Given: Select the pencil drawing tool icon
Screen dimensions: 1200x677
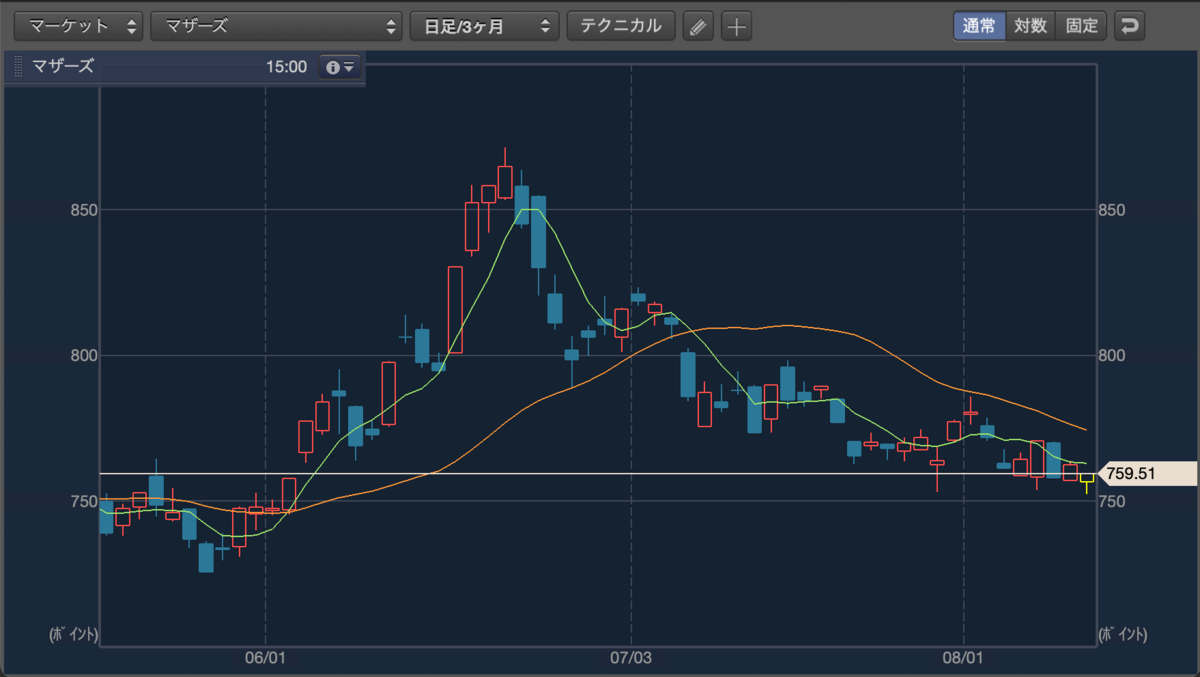Looking at the screenshot, I should point(698,27).
